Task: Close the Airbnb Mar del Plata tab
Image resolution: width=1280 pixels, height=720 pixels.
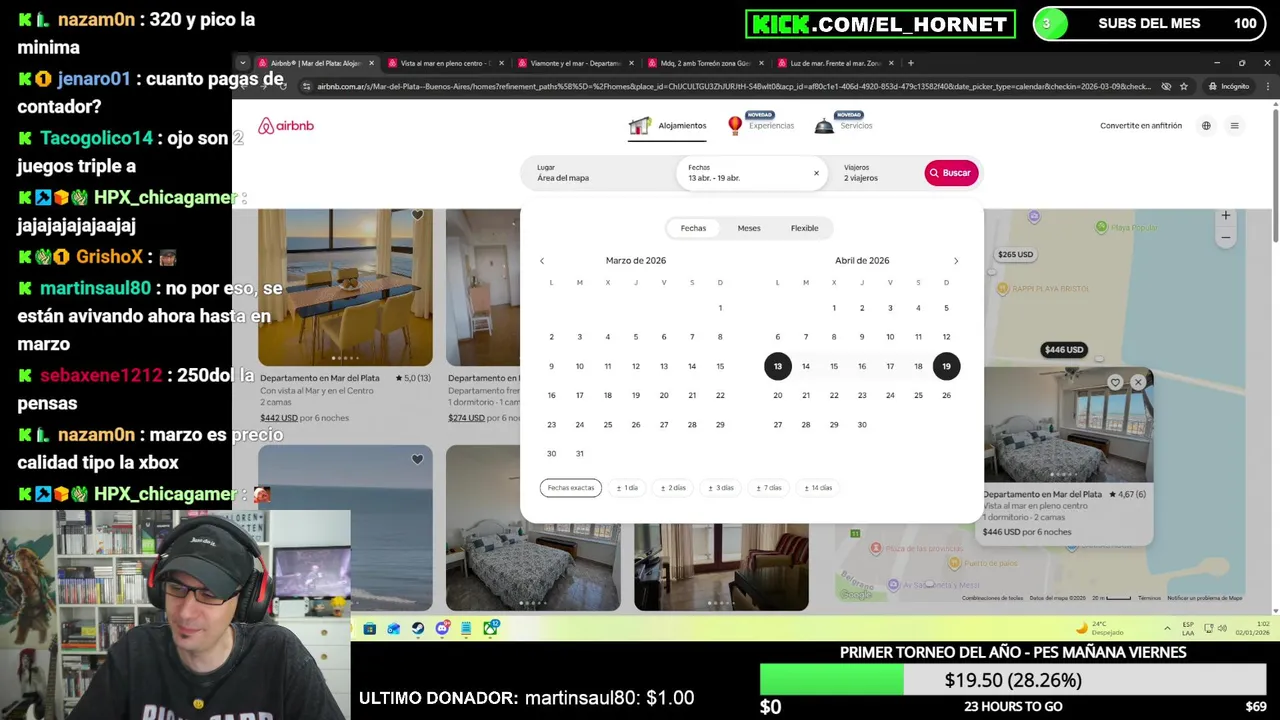Action: (x=371, y=63)
